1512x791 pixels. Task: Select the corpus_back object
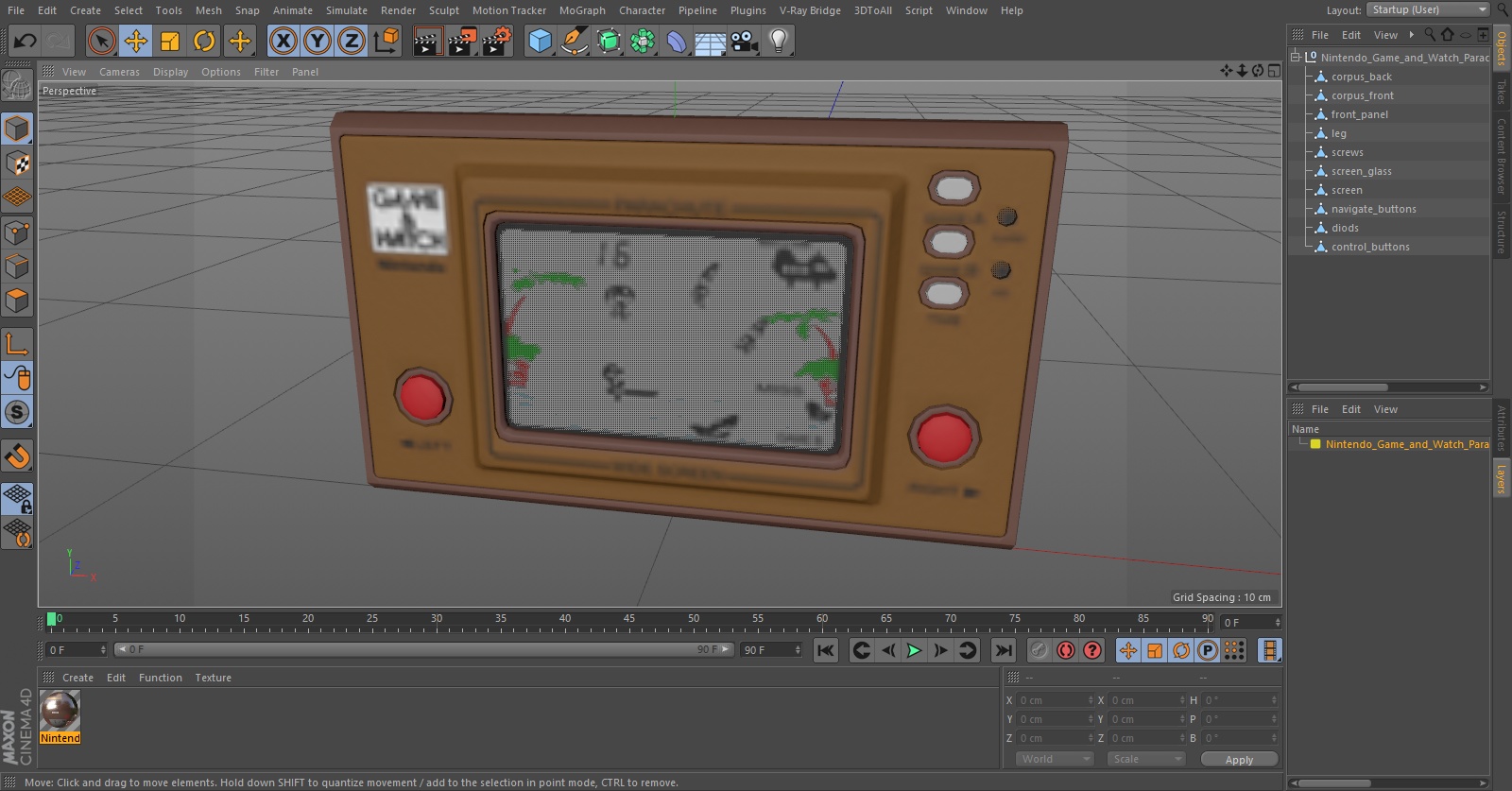pos(1361,77)
